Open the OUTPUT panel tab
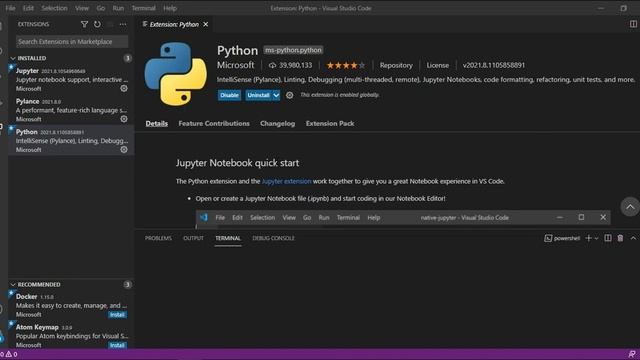The height and width of the screenshot is (360, 640). pos(193,238)
